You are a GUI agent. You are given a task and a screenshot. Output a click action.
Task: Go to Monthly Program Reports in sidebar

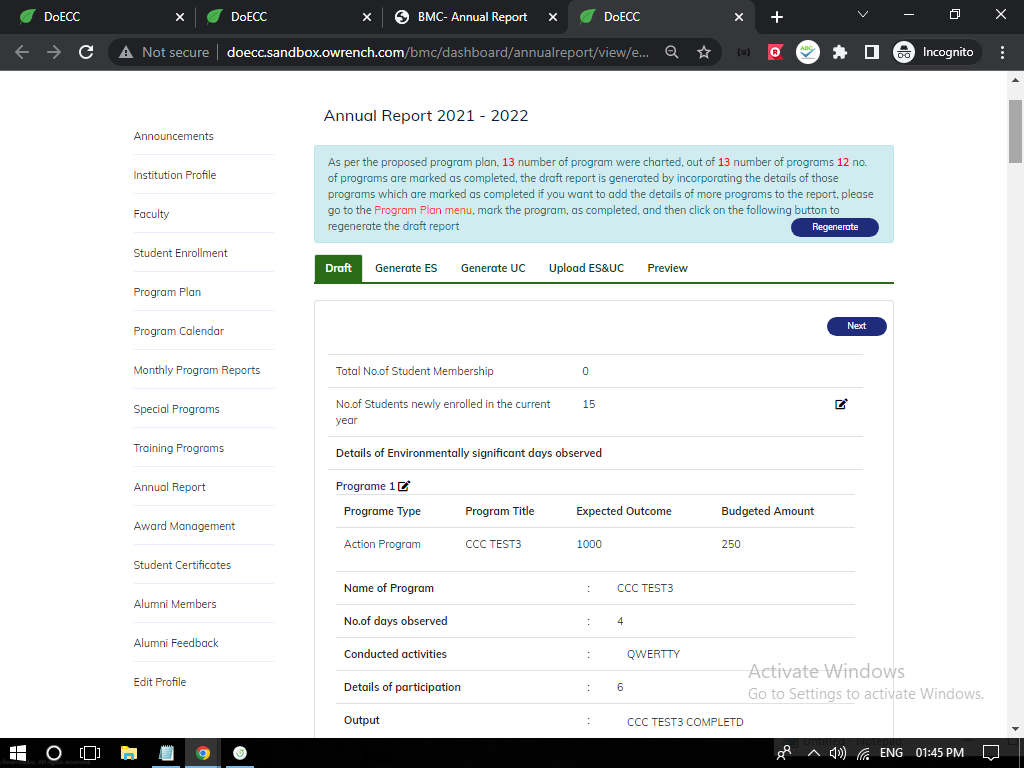click(x=197, y=370)
